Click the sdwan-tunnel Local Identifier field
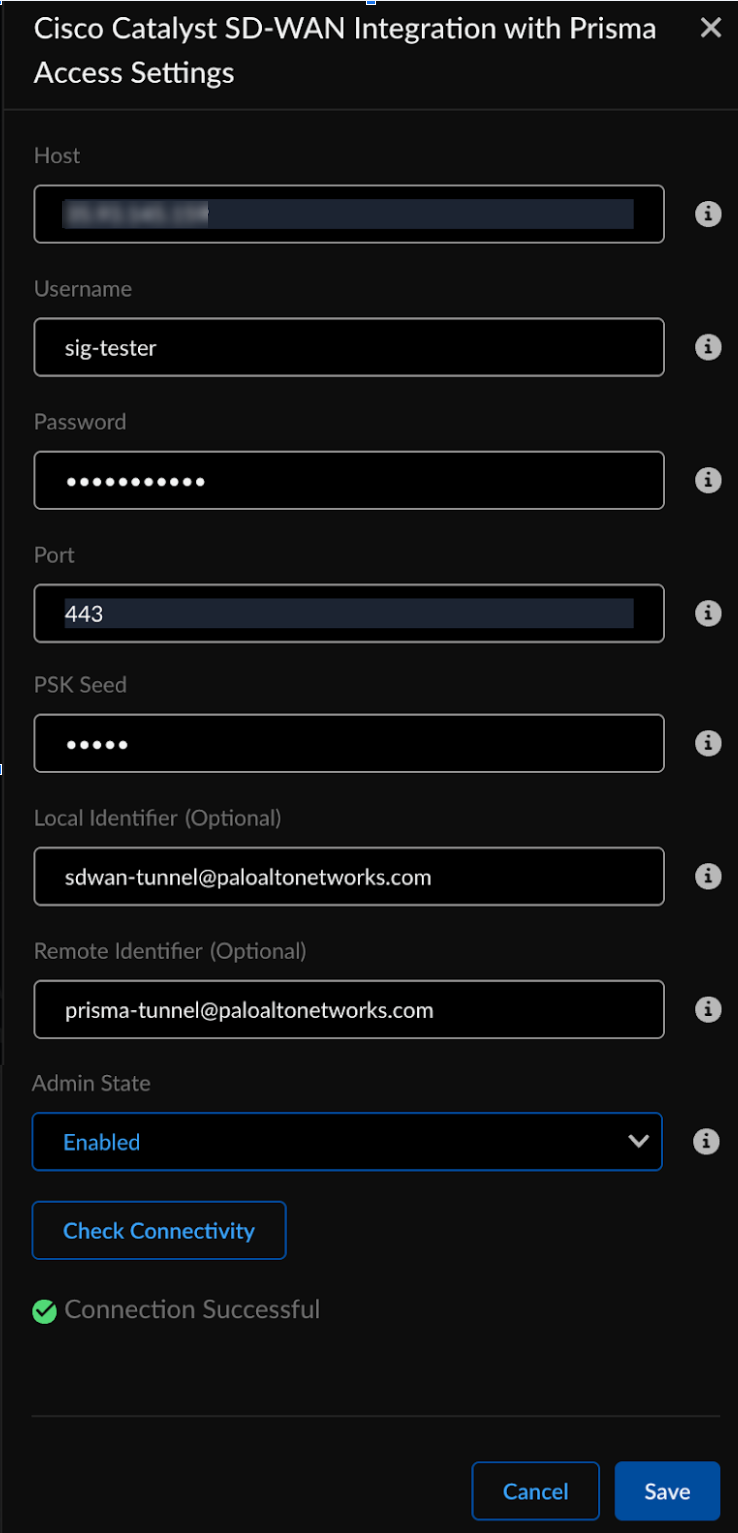 click(348, 876)
